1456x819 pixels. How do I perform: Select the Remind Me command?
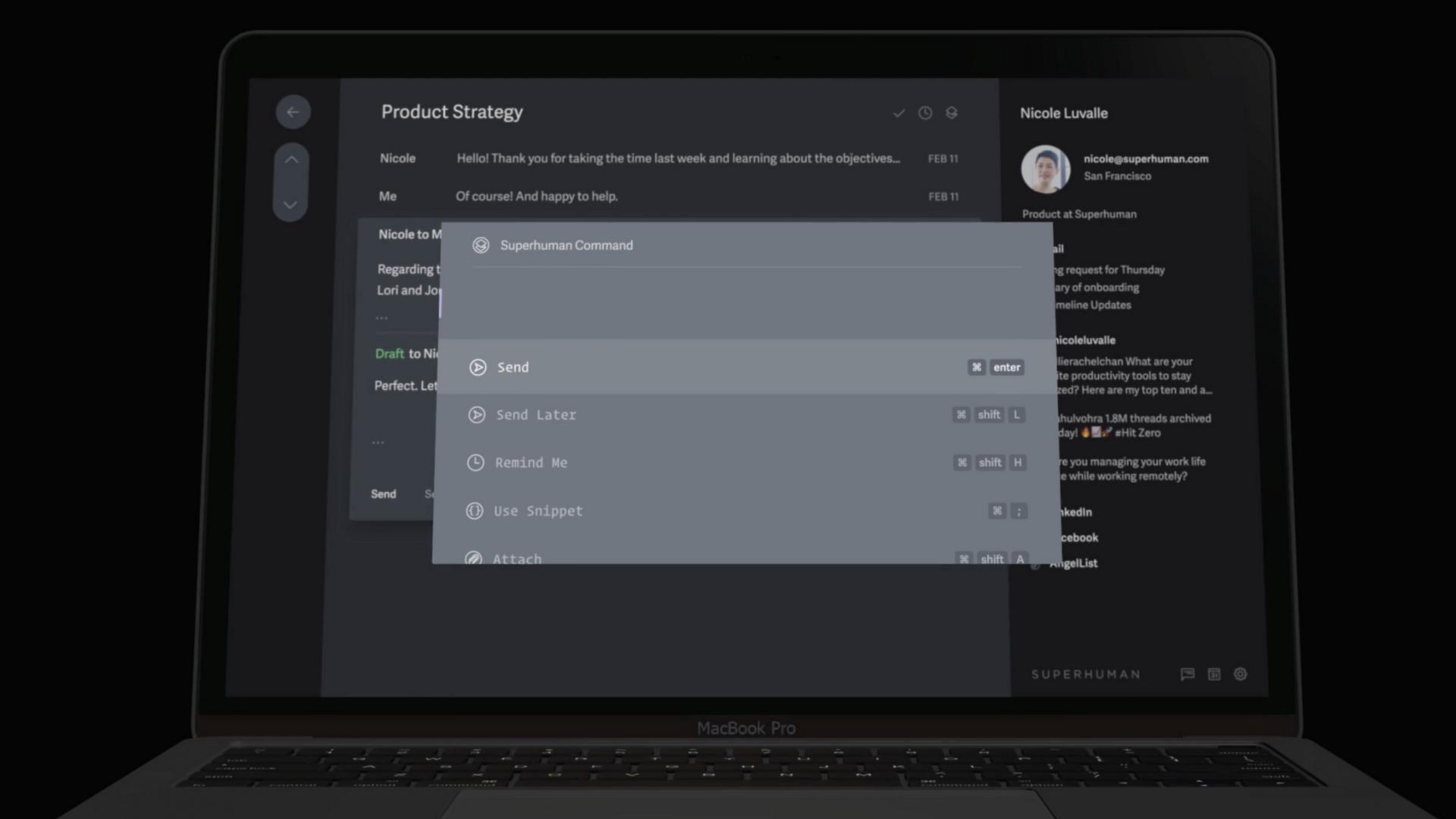point(747,463)
